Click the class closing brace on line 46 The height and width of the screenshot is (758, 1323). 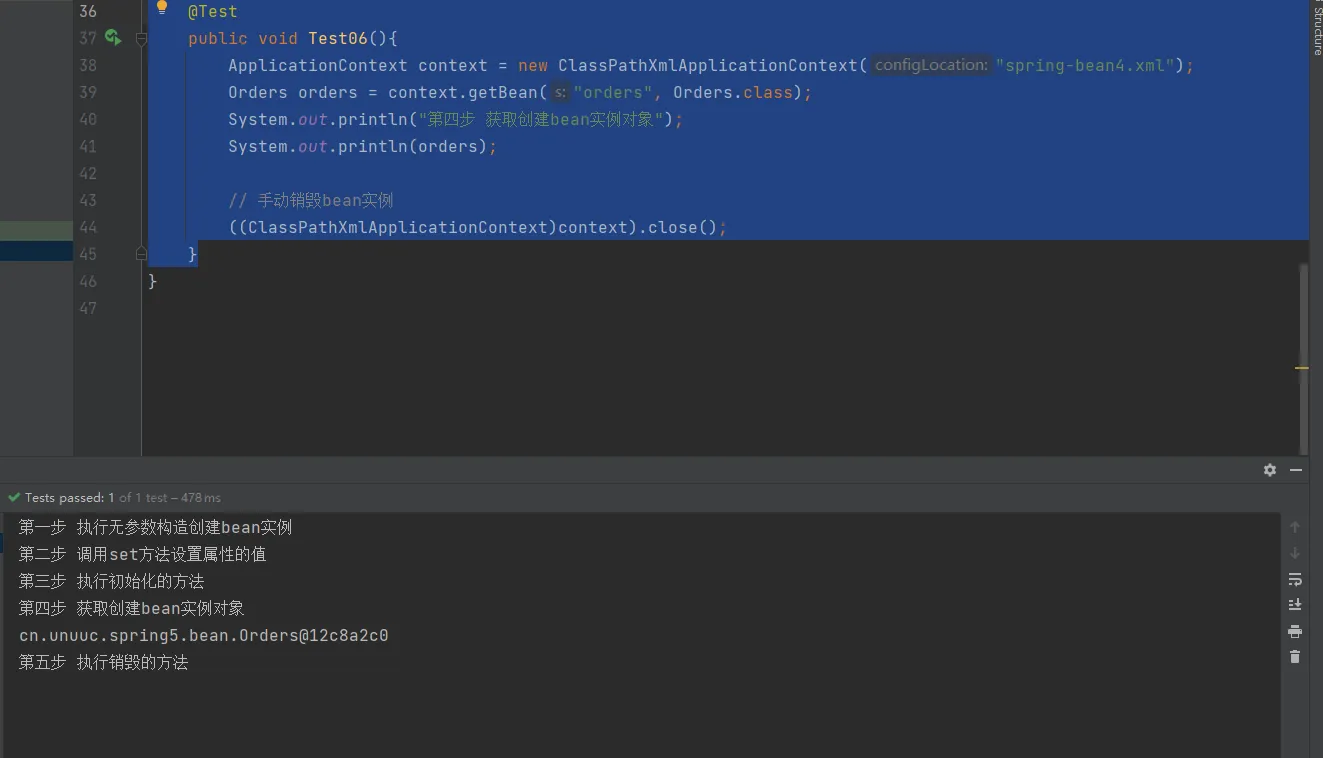pyautogui.click(x=153, y=281)
